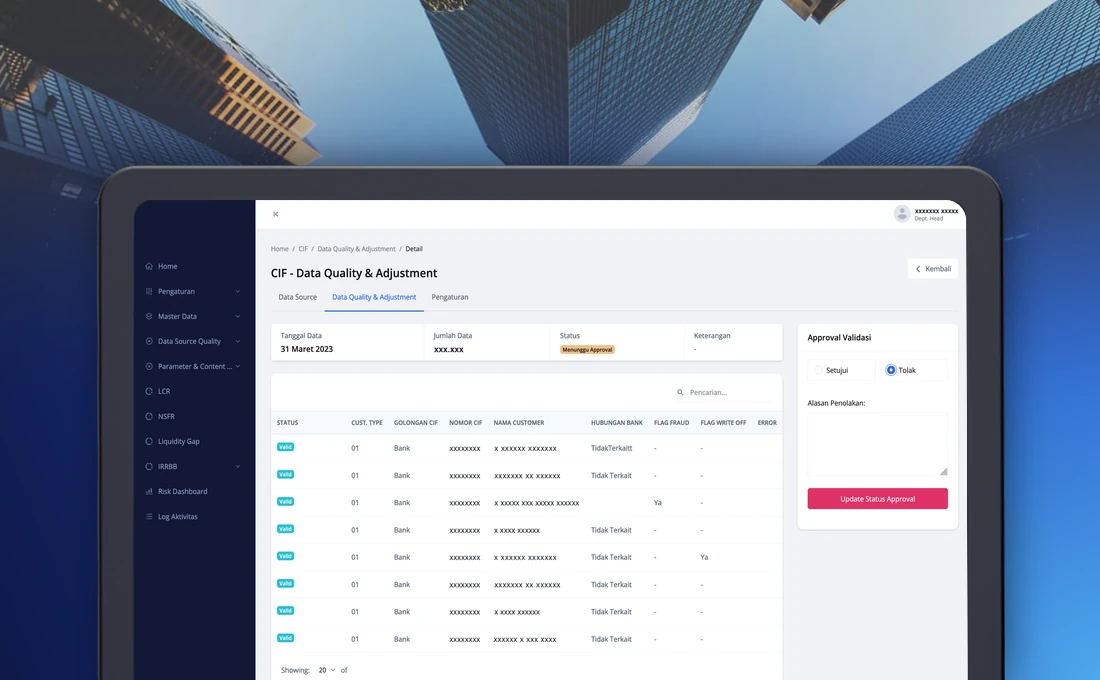Click the LCR sidebar icon

pos(149,392)
